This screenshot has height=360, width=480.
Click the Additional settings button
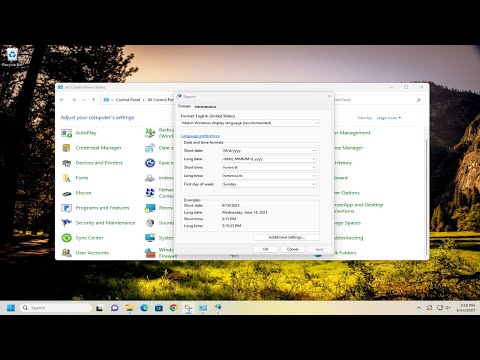click(x=286, y=237)
